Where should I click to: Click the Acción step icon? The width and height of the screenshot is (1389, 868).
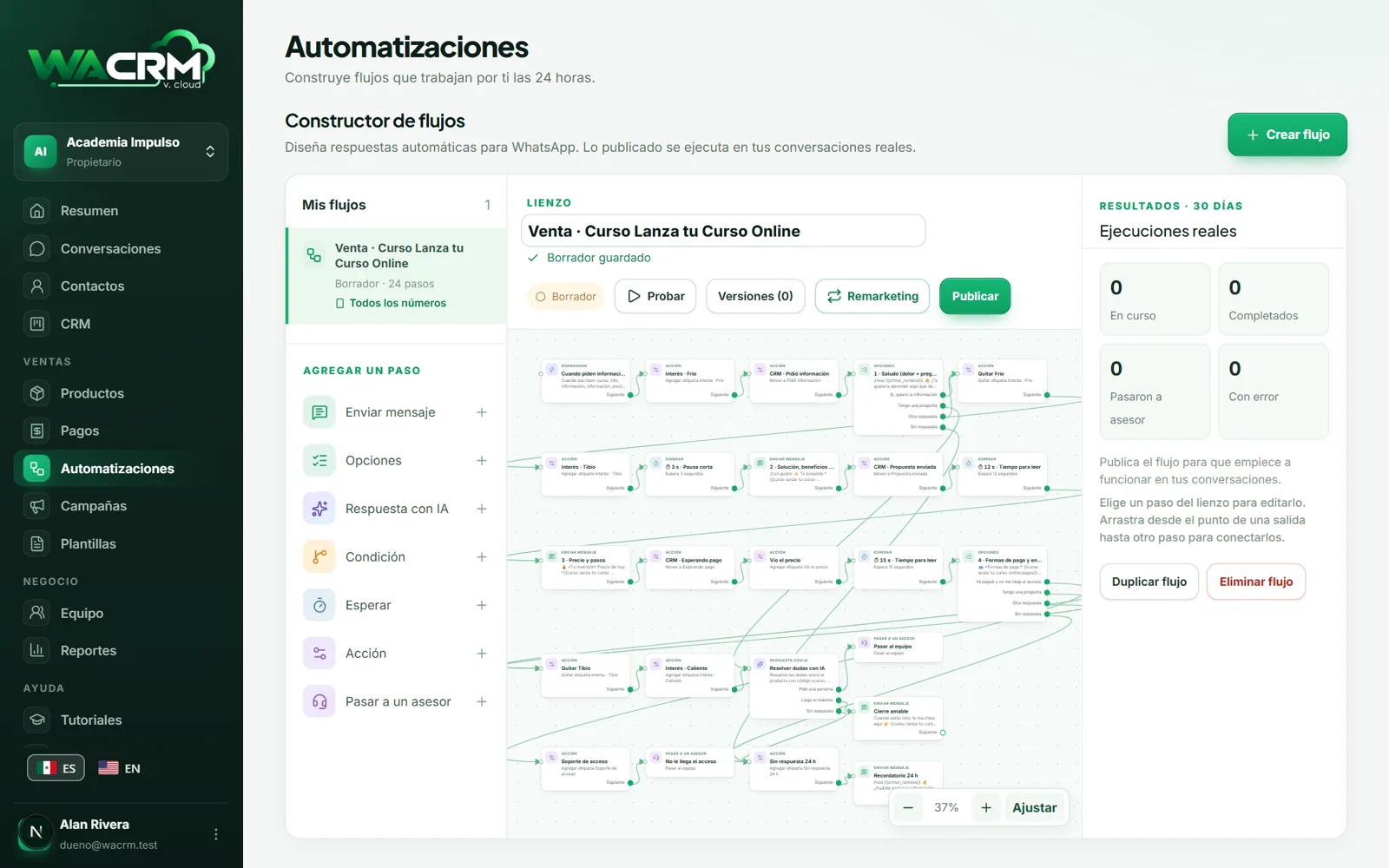point(319,654)
